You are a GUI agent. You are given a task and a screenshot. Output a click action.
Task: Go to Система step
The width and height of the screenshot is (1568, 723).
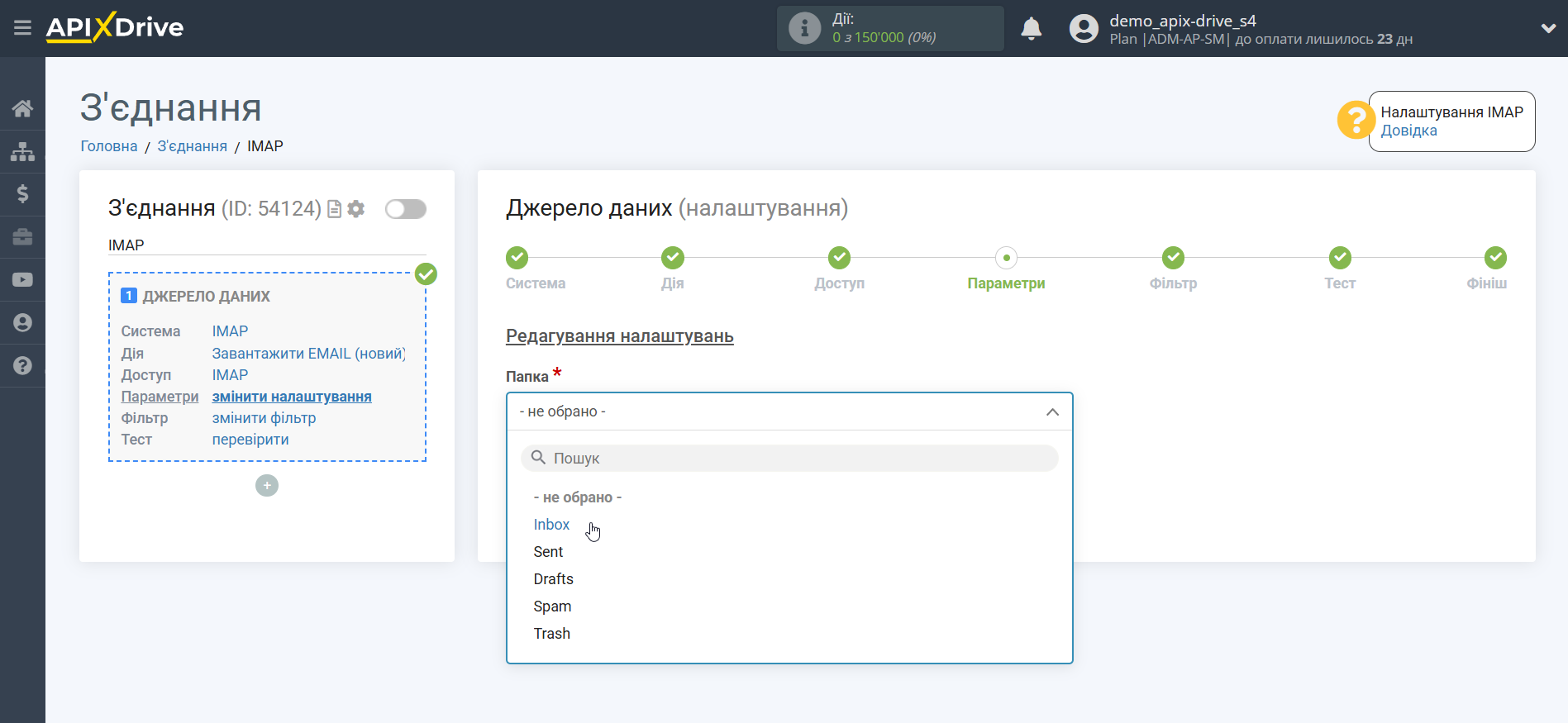(517, 258)
